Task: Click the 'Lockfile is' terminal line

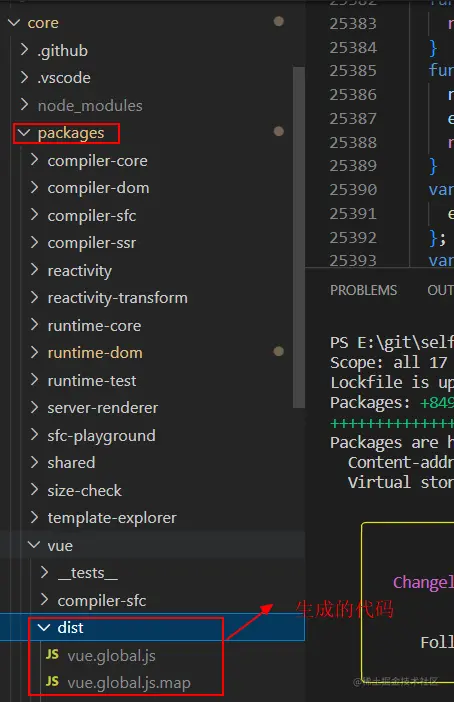Action: tap(392, 382)
